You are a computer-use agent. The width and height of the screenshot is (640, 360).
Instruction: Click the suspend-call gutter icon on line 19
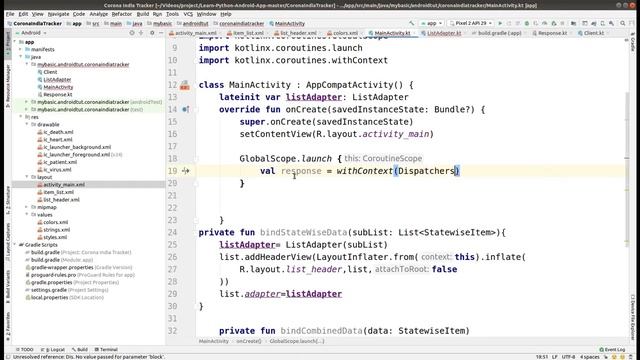(x=186, y=171)
